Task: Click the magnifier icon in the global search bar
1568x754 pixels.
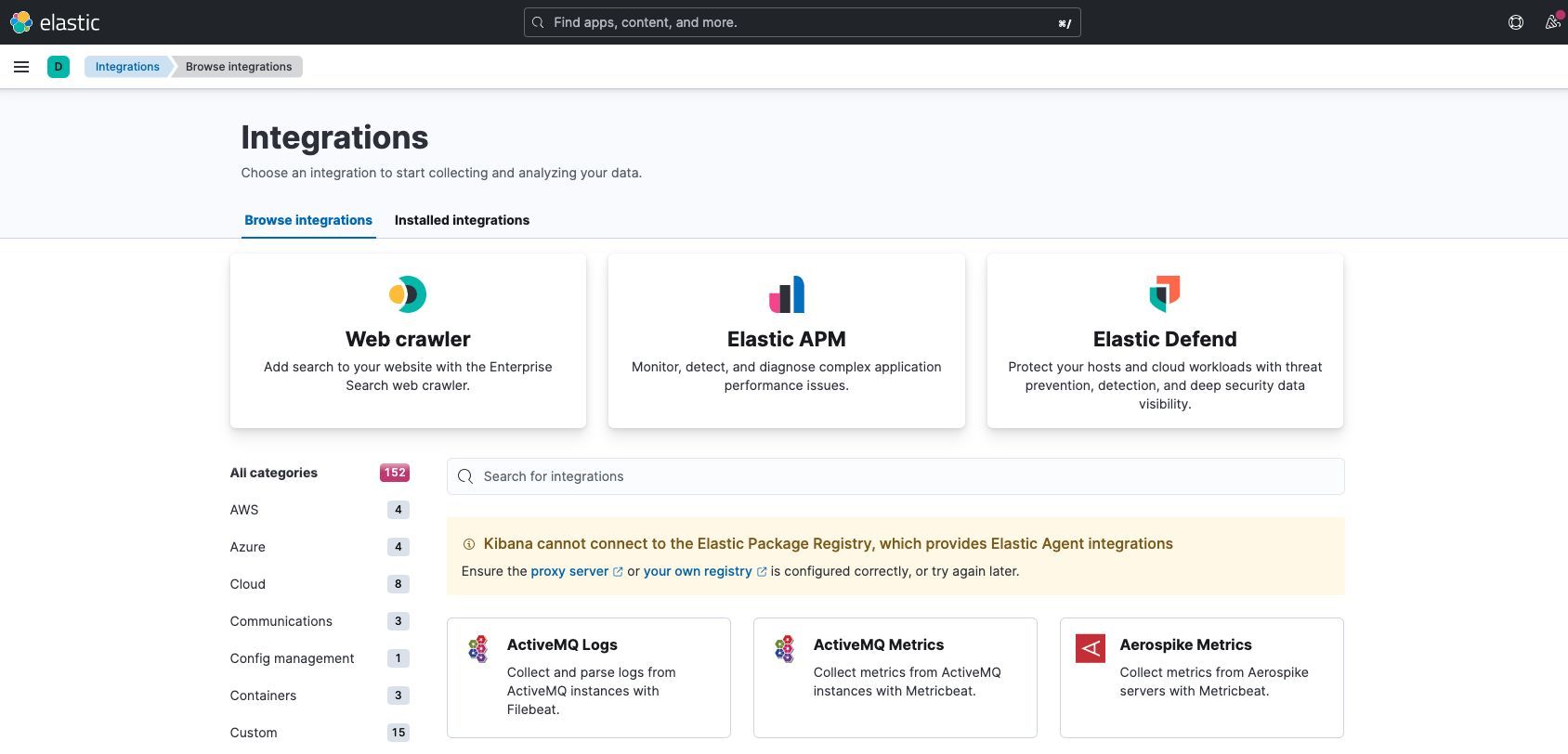Action: 538,22
